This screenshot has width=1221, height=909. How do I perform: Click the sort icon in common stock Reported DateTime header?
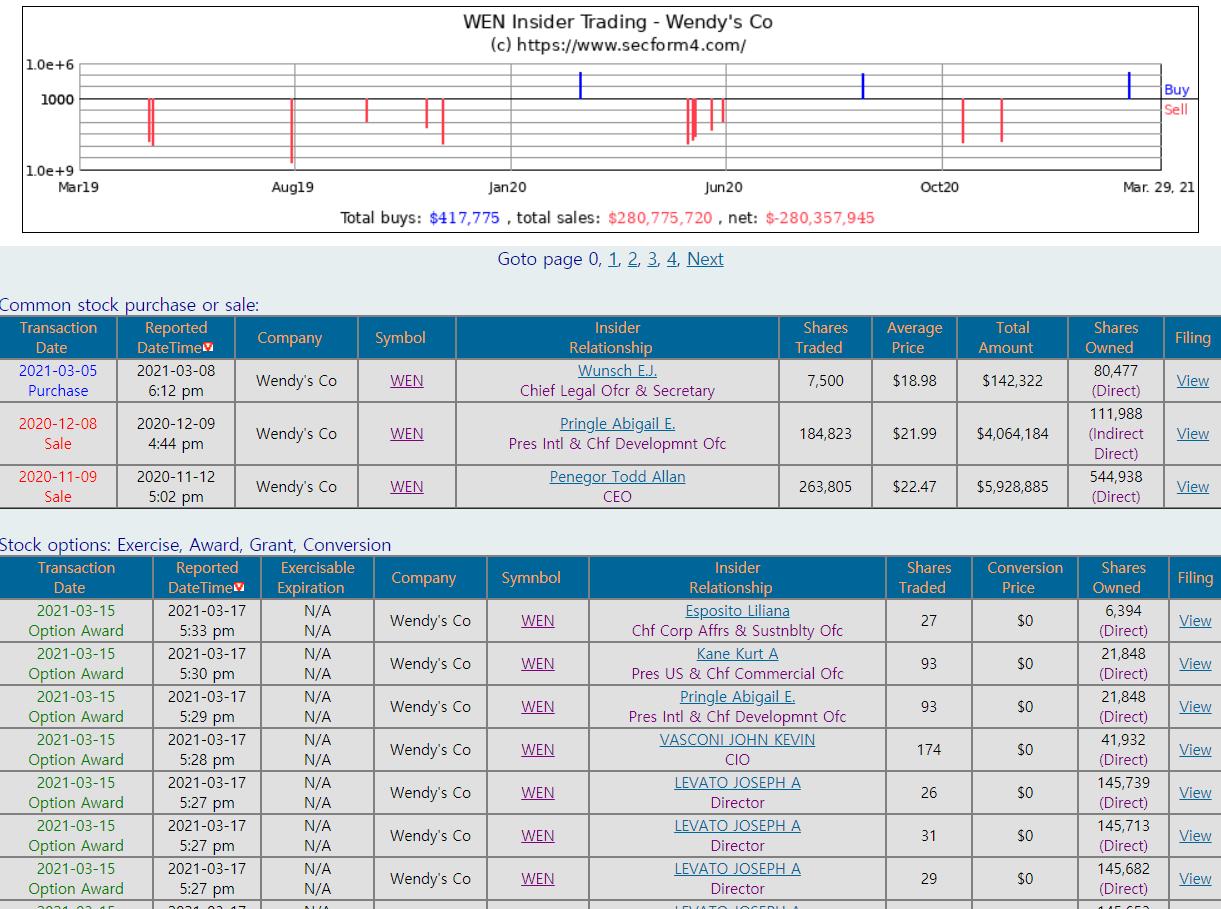[209, 347]
